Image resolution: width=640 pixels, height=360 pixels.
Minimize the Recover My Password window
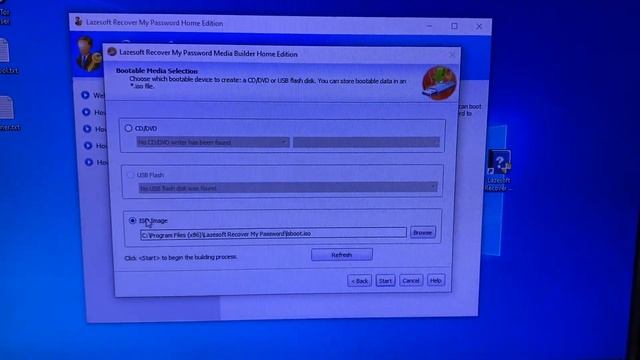point(429,26)
